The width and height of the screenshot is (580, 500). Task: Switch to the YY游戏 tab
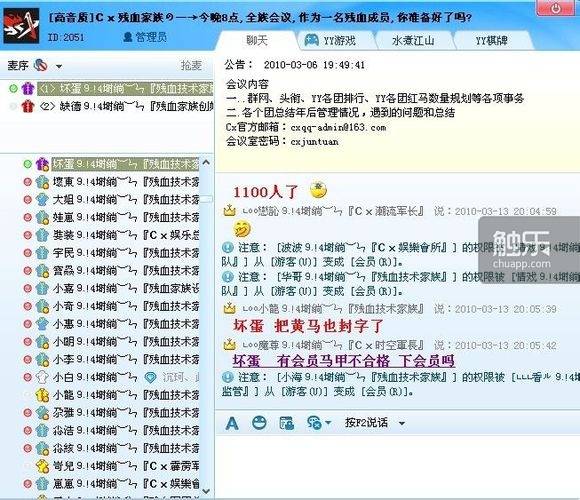330,40
